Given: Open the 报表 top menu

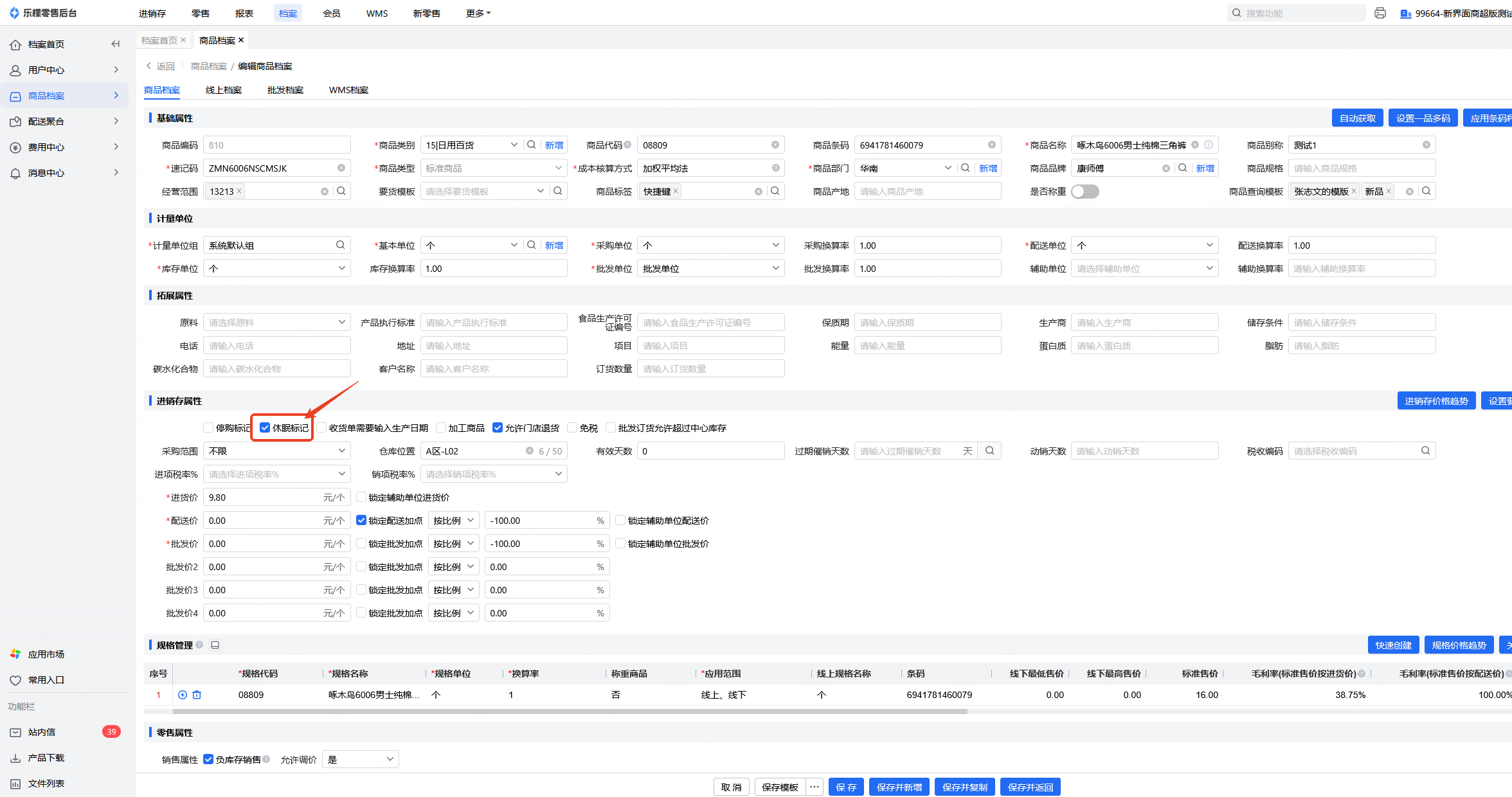Looking at the screenshot, I should tap(244, 13).
